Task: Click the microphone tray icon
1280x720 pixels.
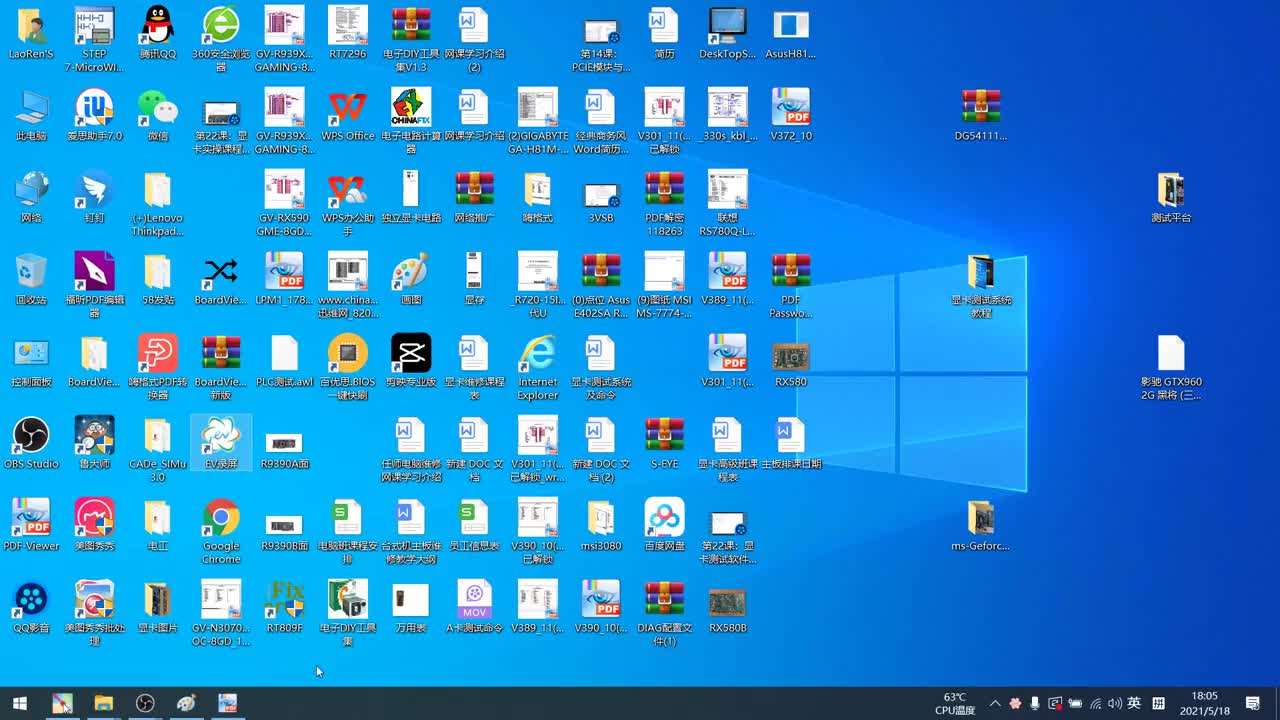Action: pyautogui.click(x=1035, y=704)
